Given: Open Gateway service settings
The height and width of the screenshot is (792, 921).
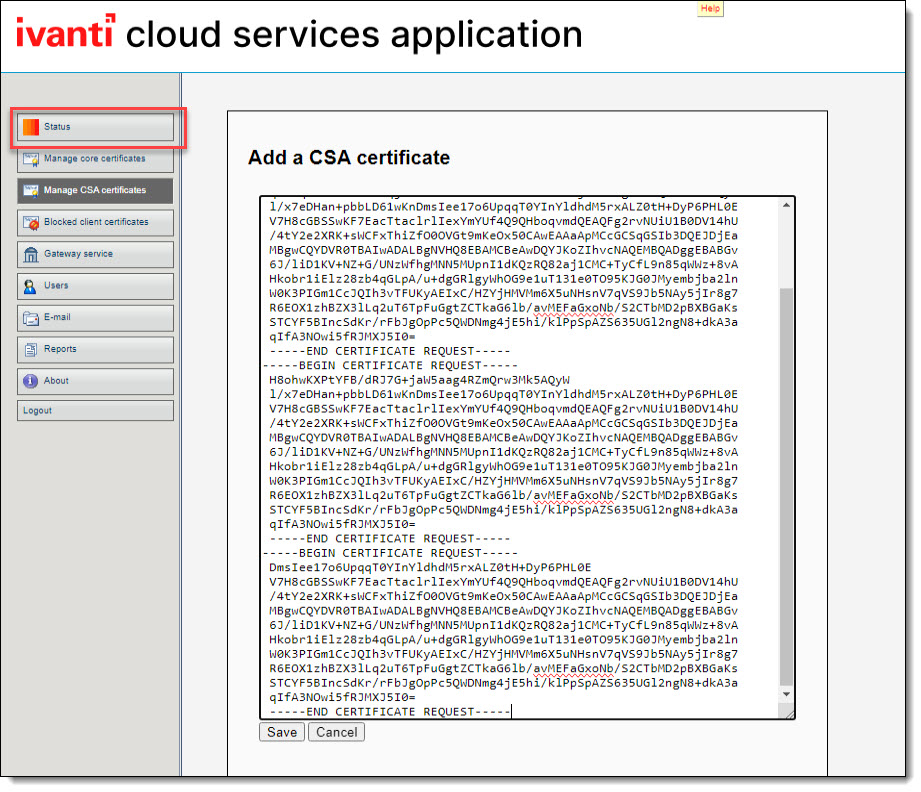Looking at the screenshot, I should (95, 254).
